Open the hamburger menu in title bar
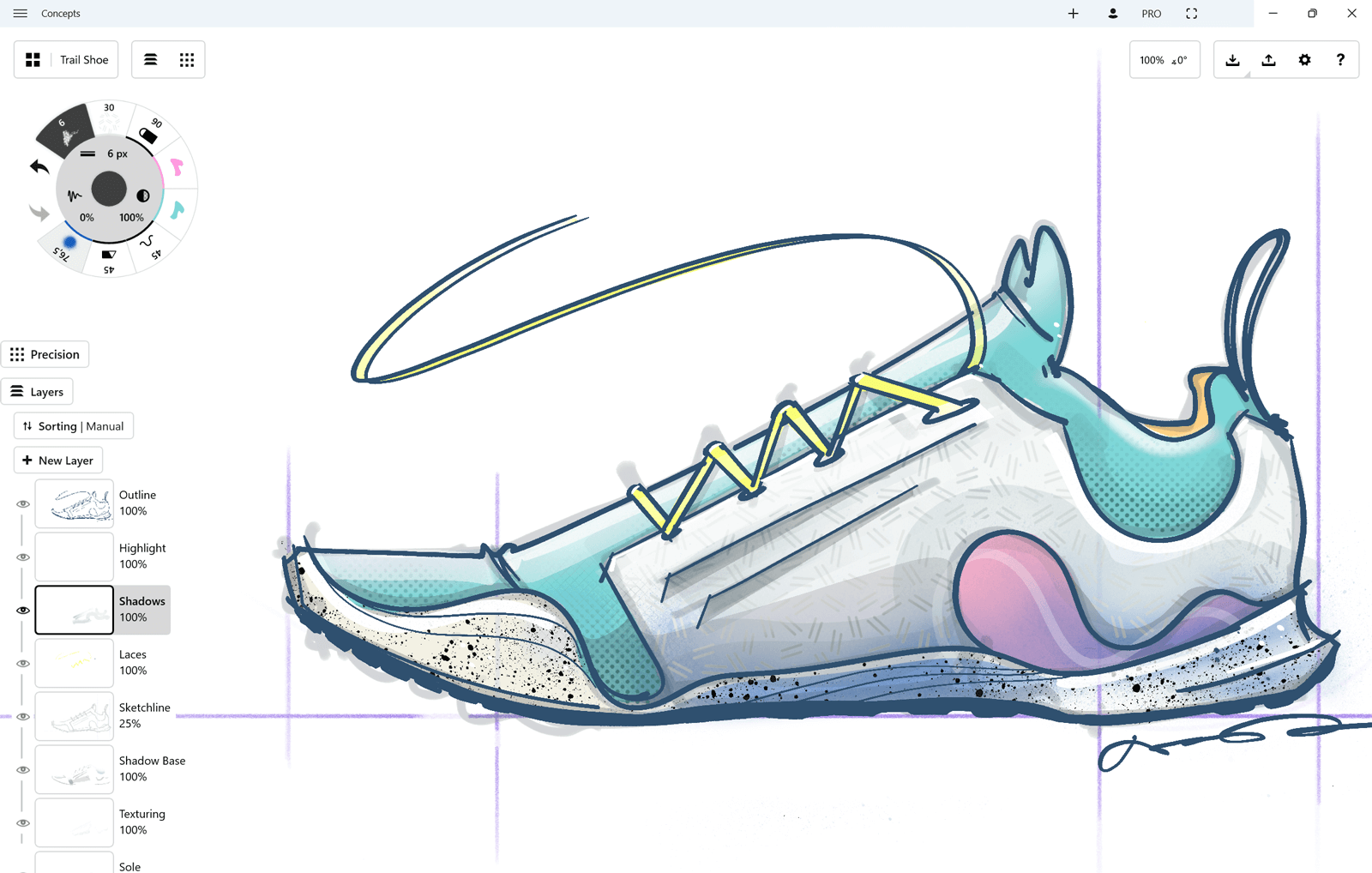 [x=20, y=14]
